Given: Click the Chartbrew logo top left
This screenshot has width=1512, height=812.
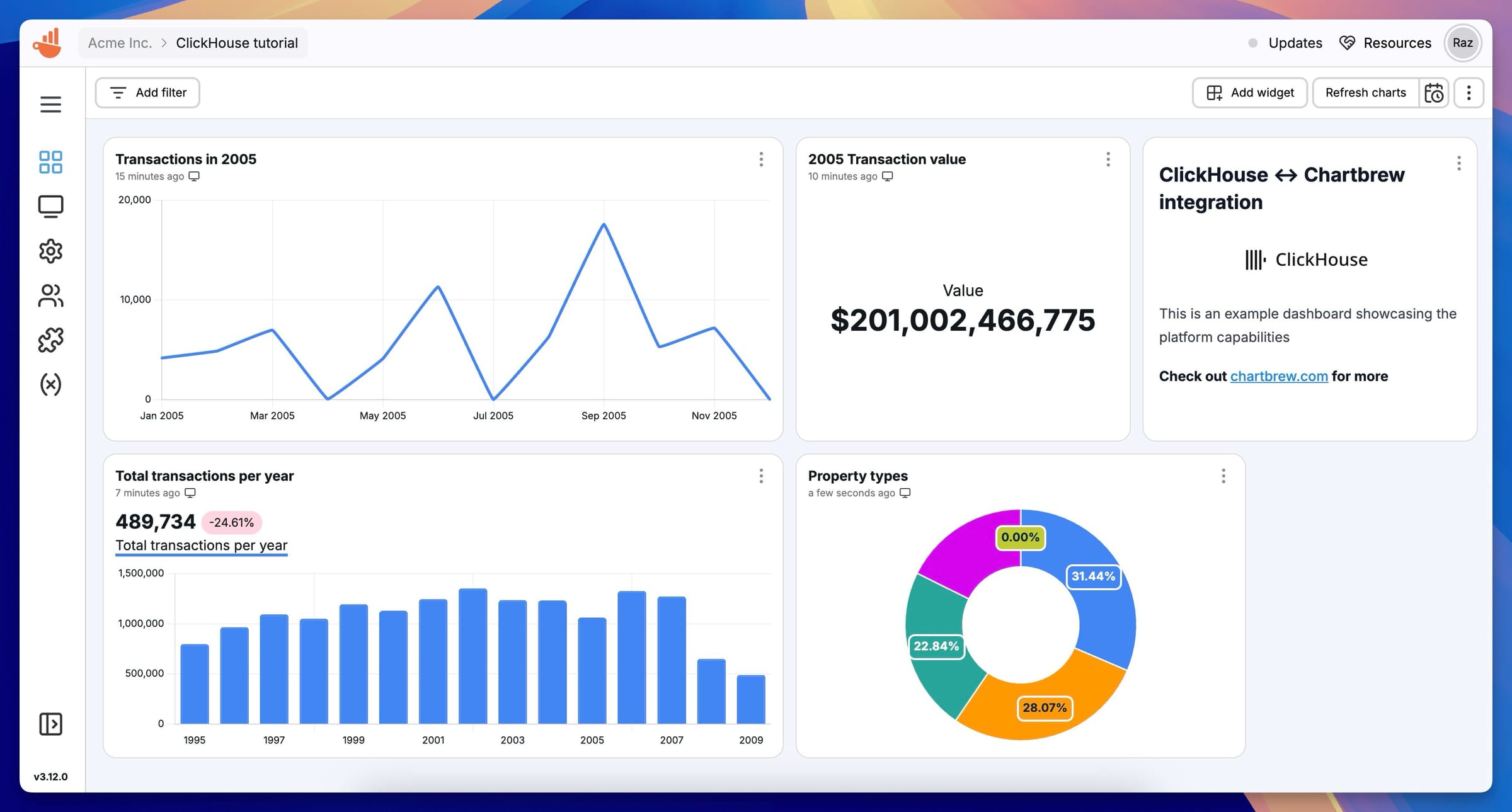Looking at the screenshot, I should tap(49, 42).
